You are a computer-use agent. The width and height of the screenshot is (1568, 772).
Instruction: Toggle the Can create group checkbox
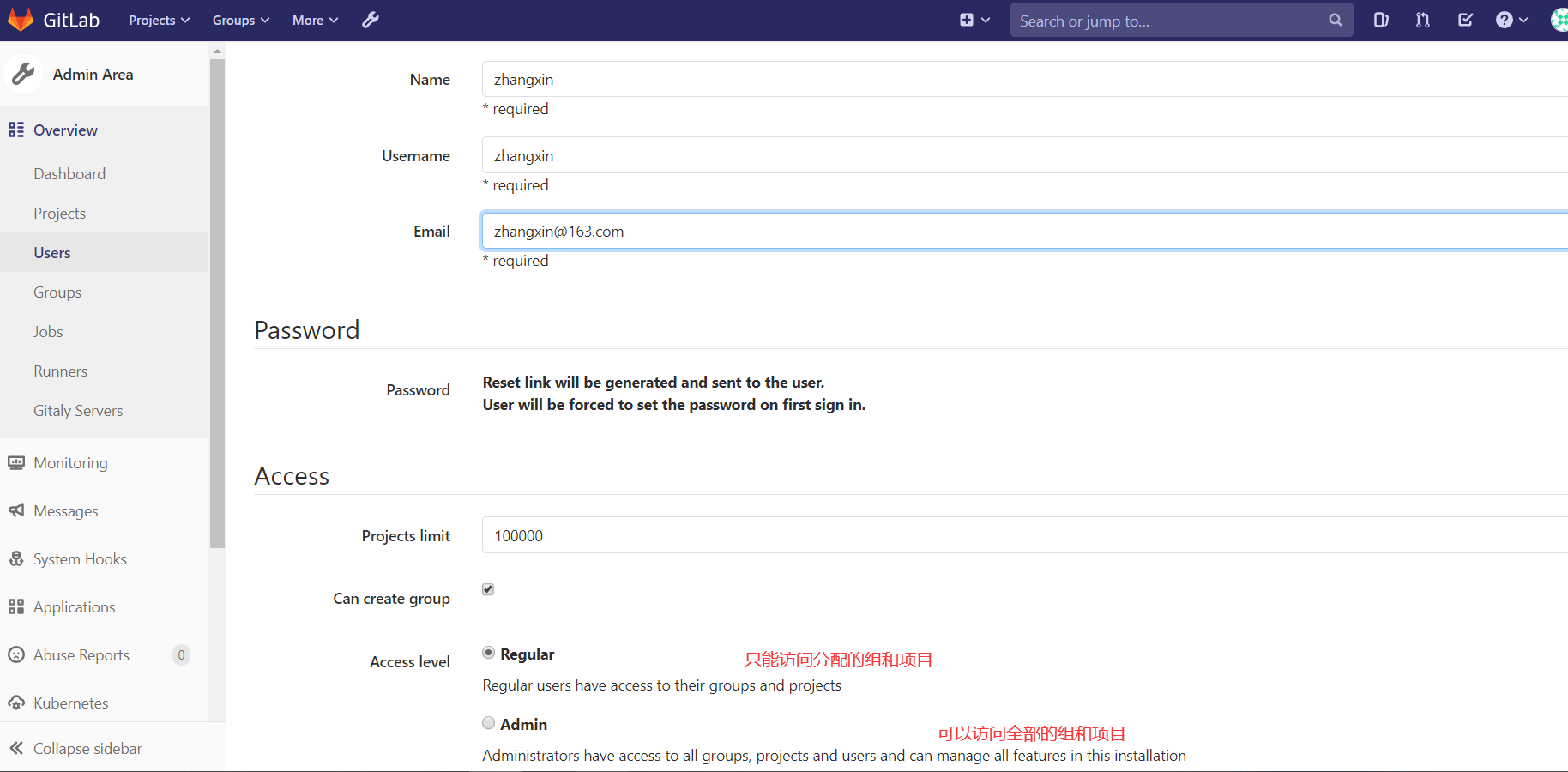[x=488, y=589]
